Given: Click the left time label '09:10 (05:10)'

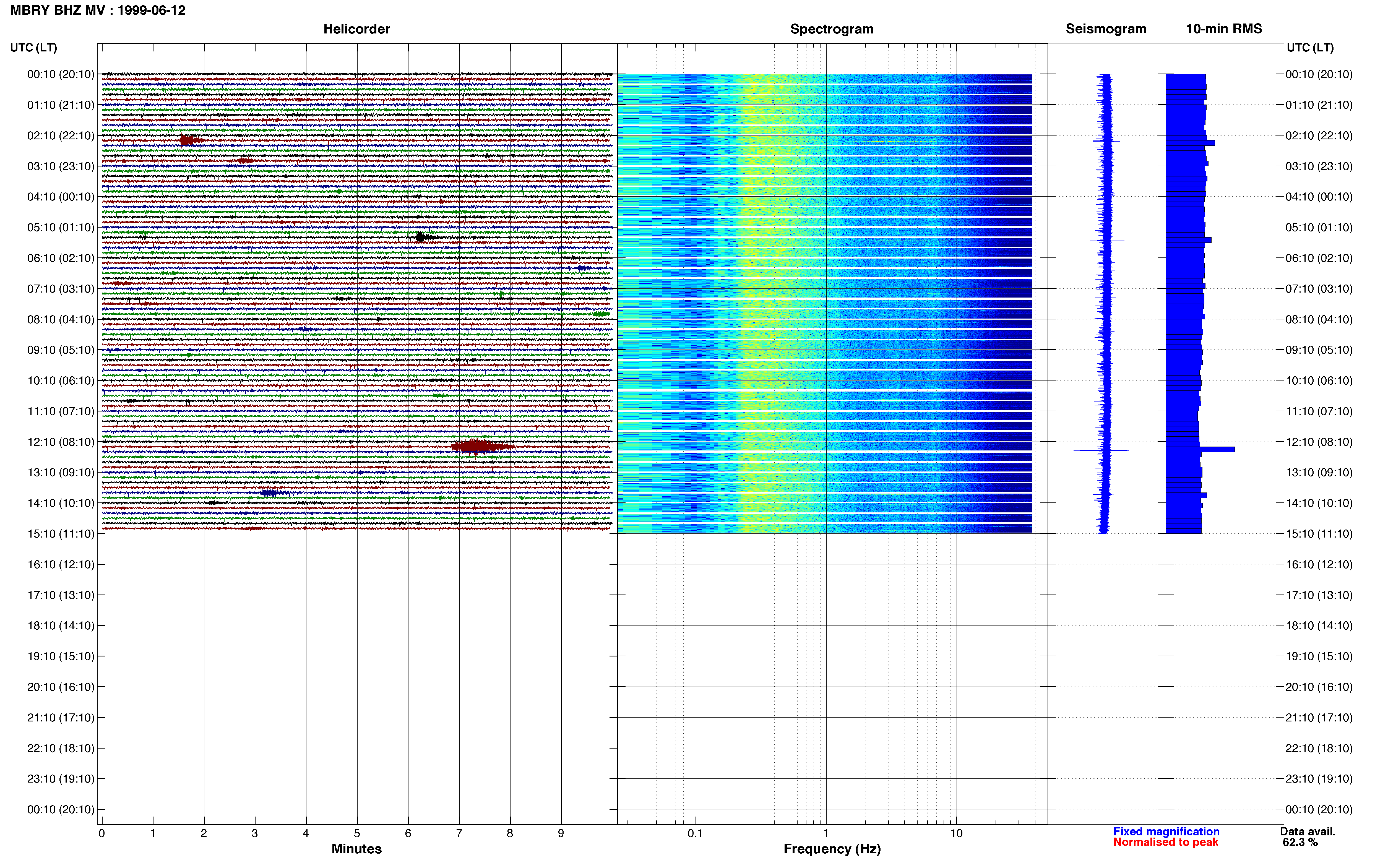Looking at the screenshot, I should click(x=60, y=350).
